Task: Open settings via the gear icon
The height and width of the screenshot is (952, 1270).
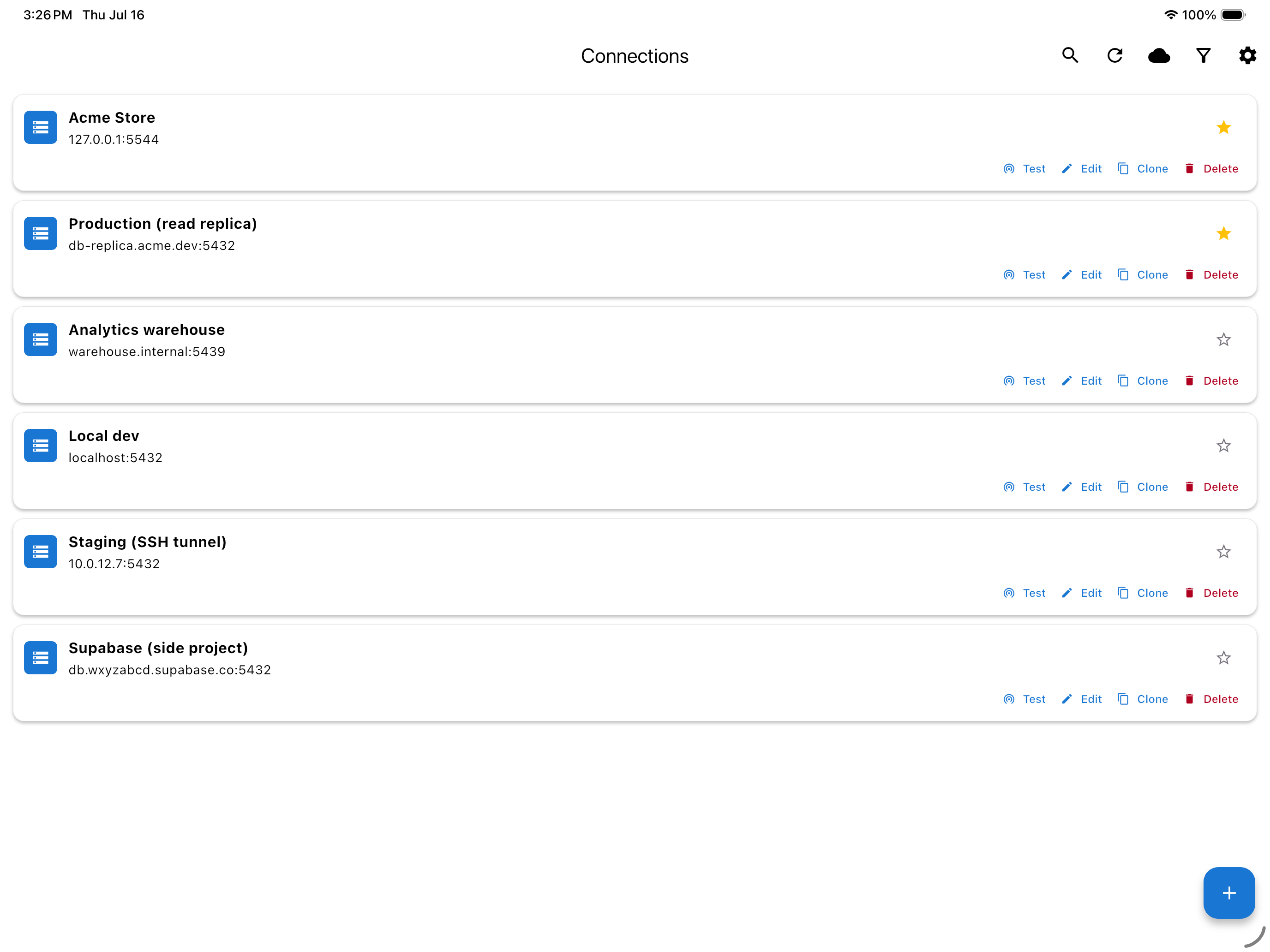Action: tap(1247, 55)
